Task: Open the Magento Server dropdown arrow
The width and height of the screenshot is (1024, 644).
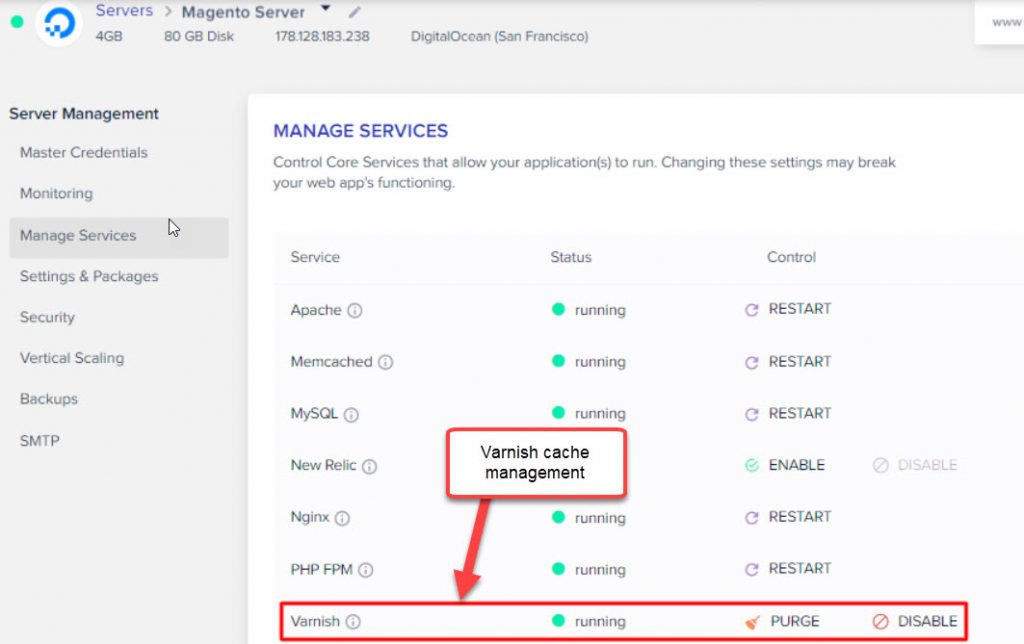Action: click(x=325, y=8)
